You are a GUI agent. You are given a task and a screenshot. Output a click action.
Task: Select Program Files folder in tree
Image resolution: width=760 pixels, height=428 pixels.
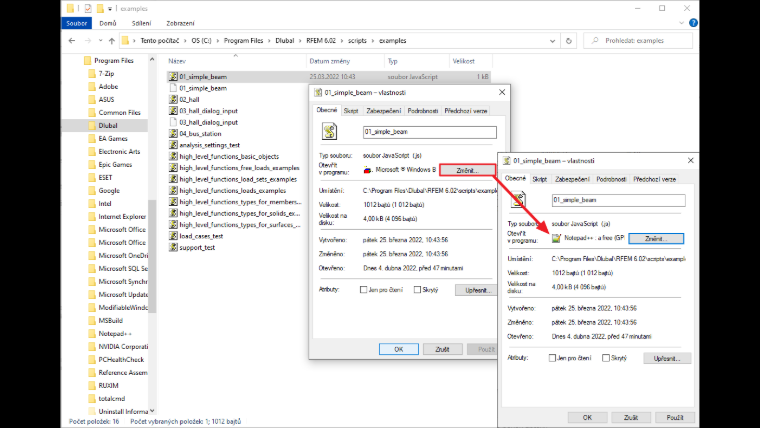pyautogui.click(x=113, y=61)
